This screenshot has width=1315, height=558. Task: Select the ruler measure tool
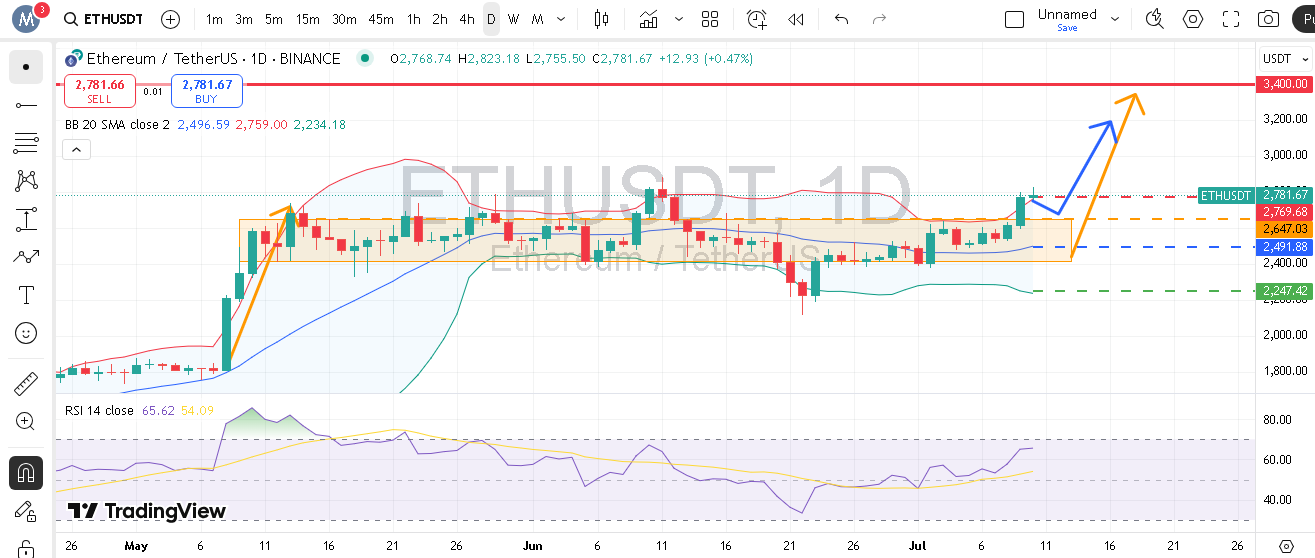(x=26, y=383)
